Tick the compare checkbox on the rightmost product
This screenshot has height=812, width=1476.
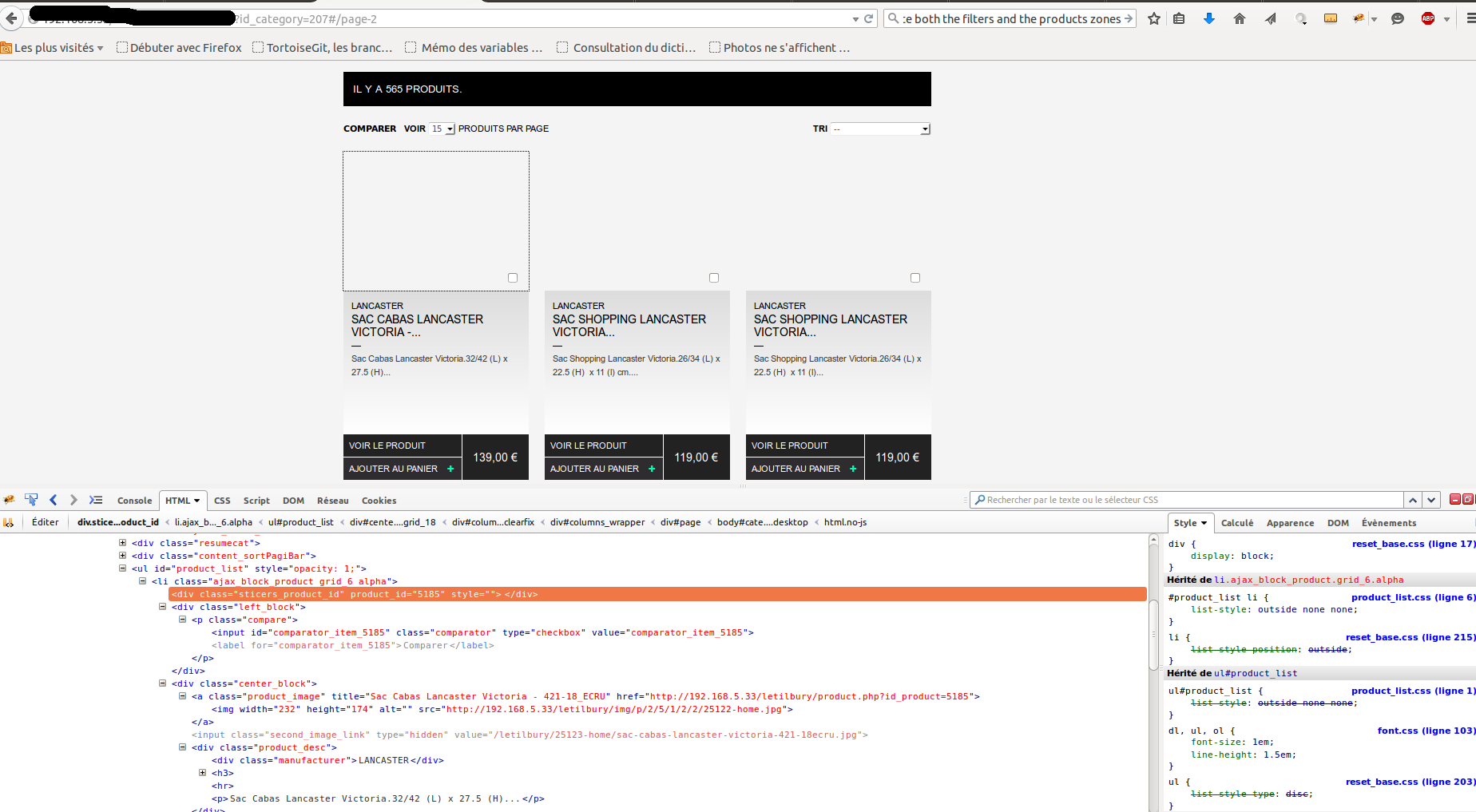click(915, 278)
